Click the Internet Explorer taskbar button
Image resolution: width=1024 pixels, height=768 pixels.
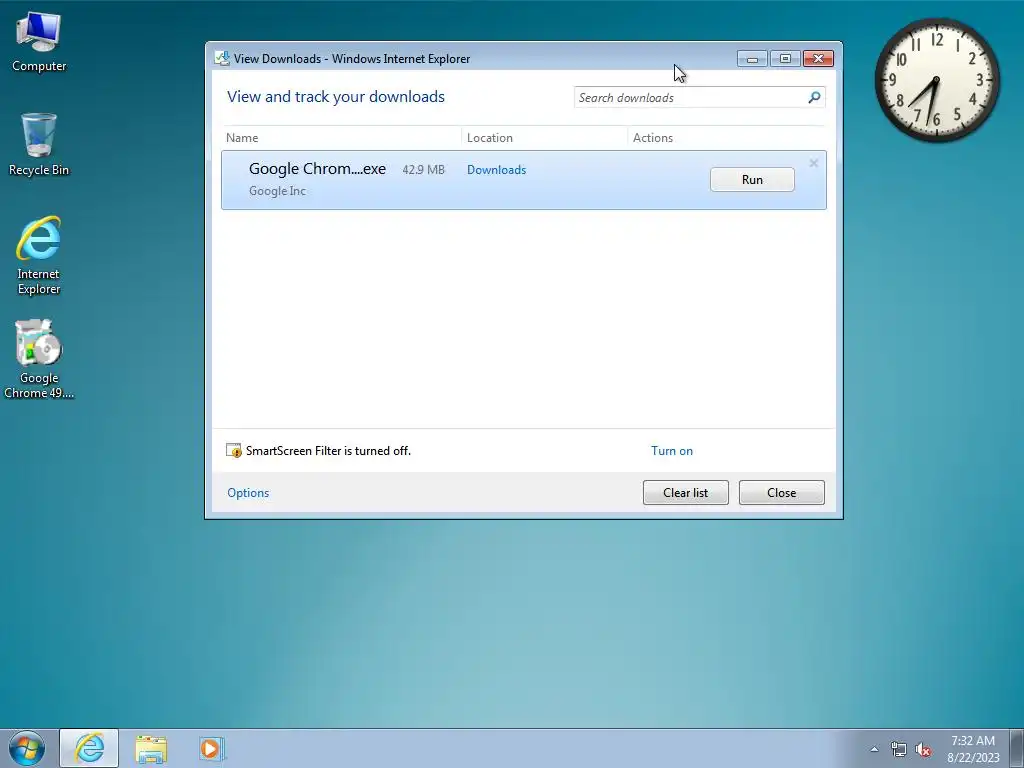[x=89, y=748]
